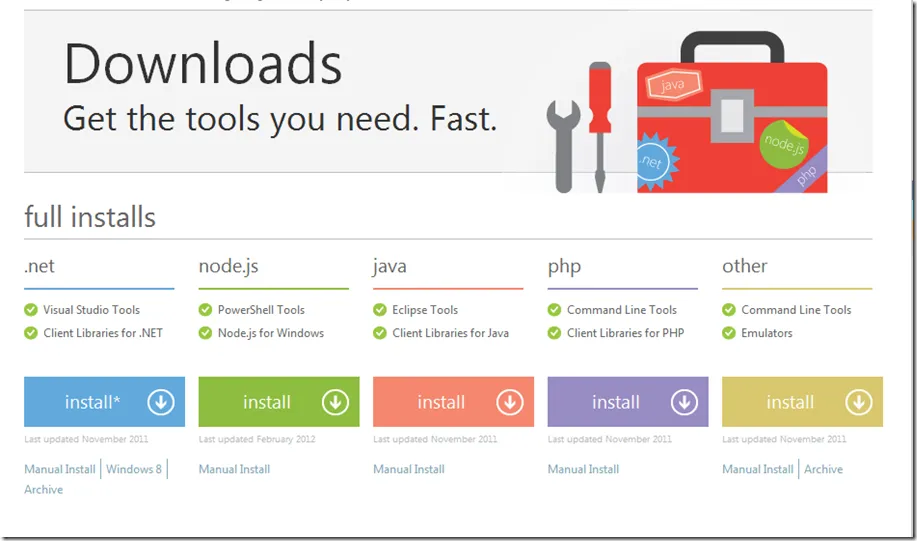The height and width of the screenshot is (541, 917).
Task: Open Manual Install link under other
Action: point(758,469)
